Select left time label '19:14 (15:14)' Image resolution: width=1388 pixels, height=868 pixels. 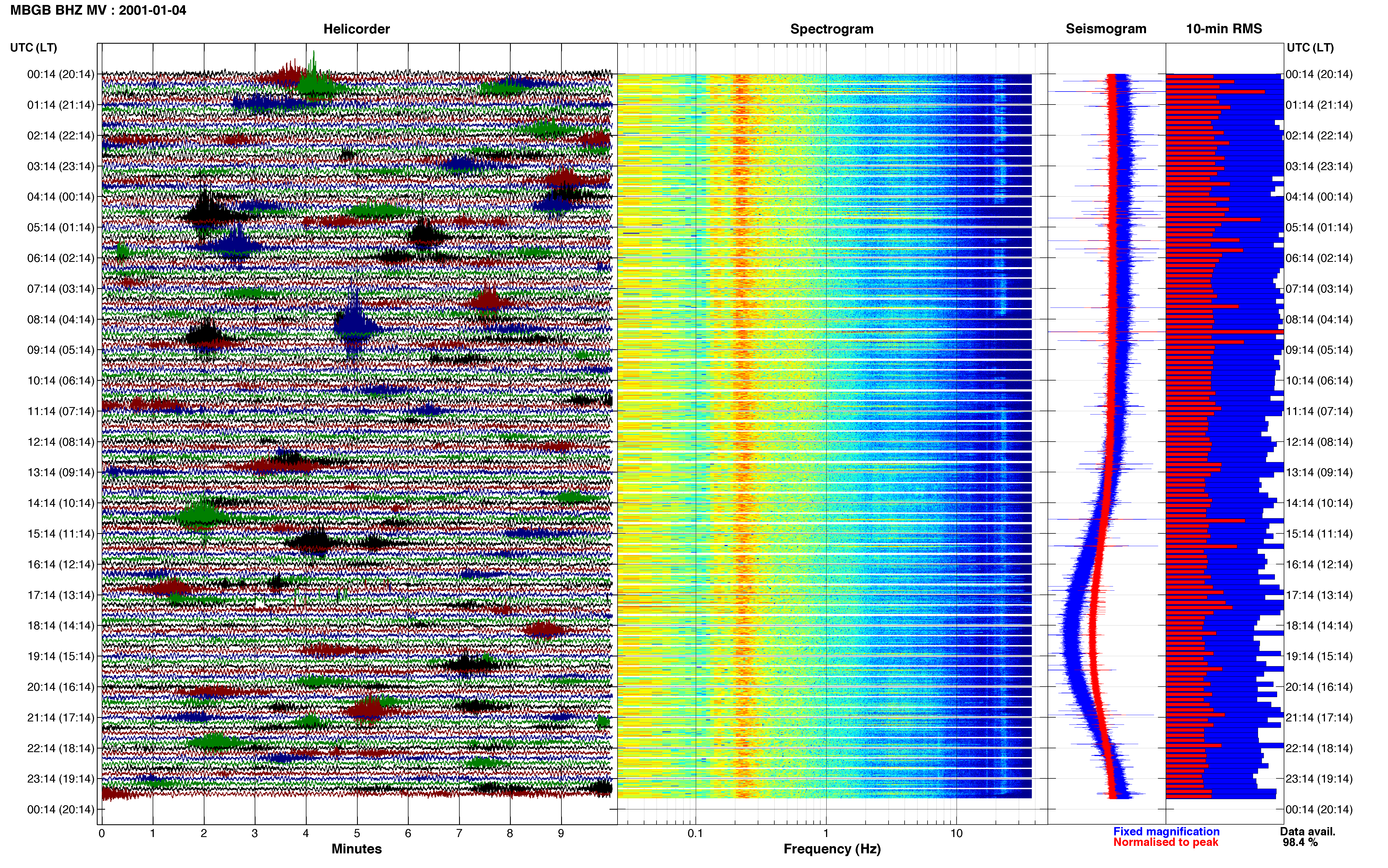point(61,656)
